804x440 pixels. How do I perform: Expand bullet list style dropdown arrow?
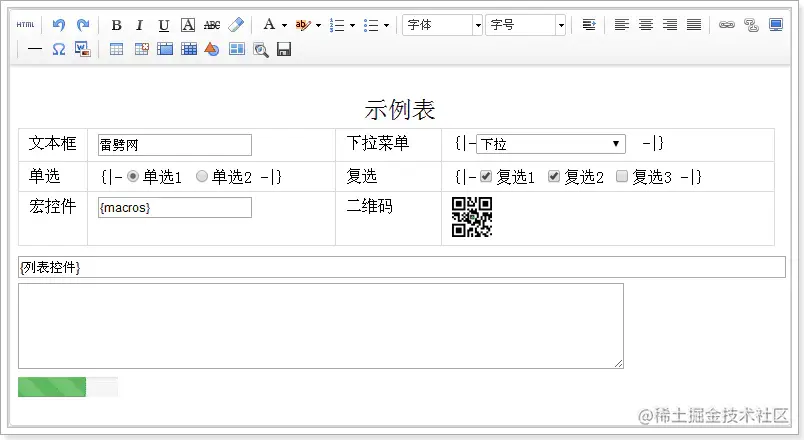coord(386,25)
